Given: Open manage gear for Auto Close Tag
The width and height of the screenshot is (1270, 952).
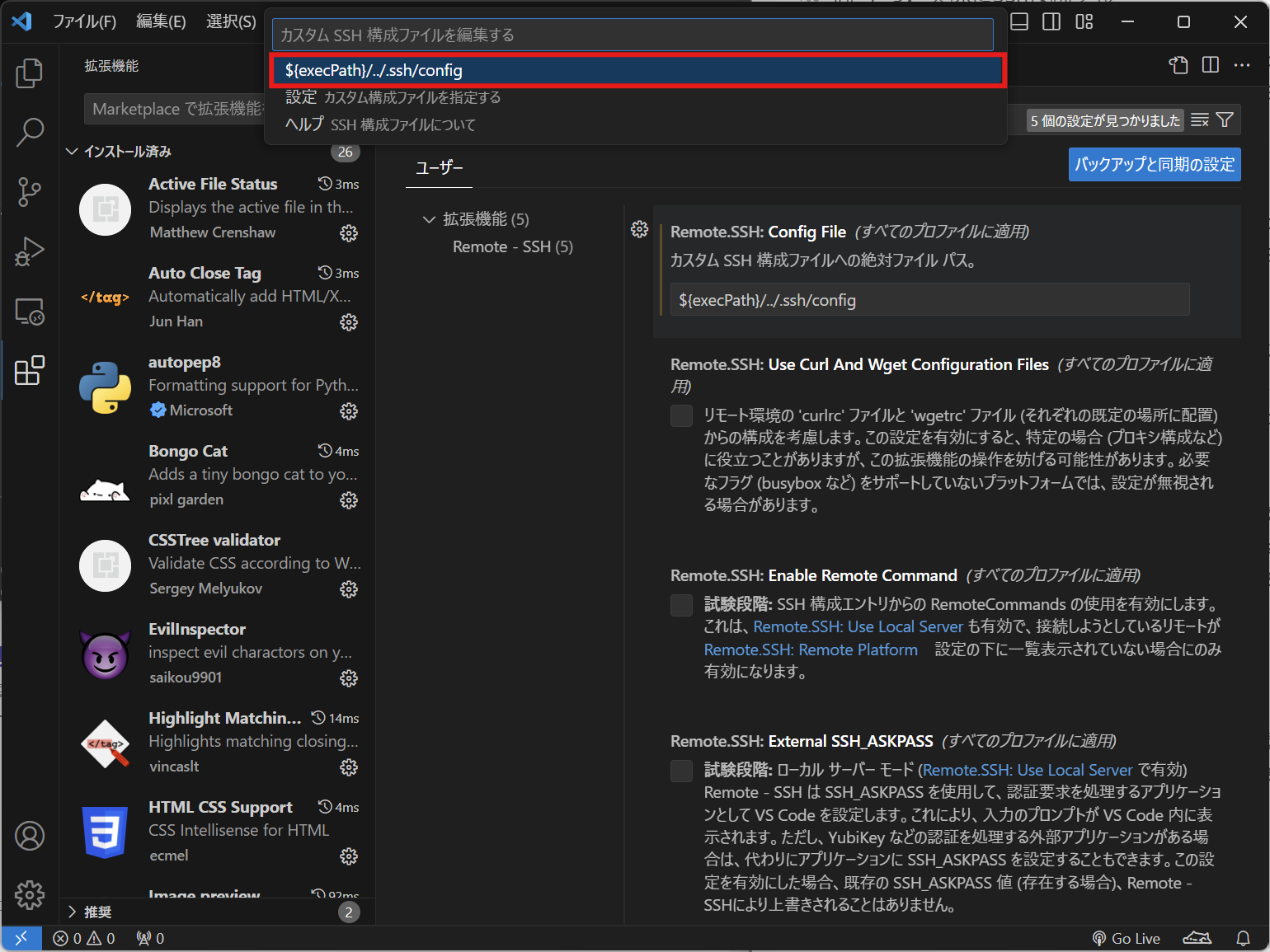Looking at the screenshot, I should point(349,322).
